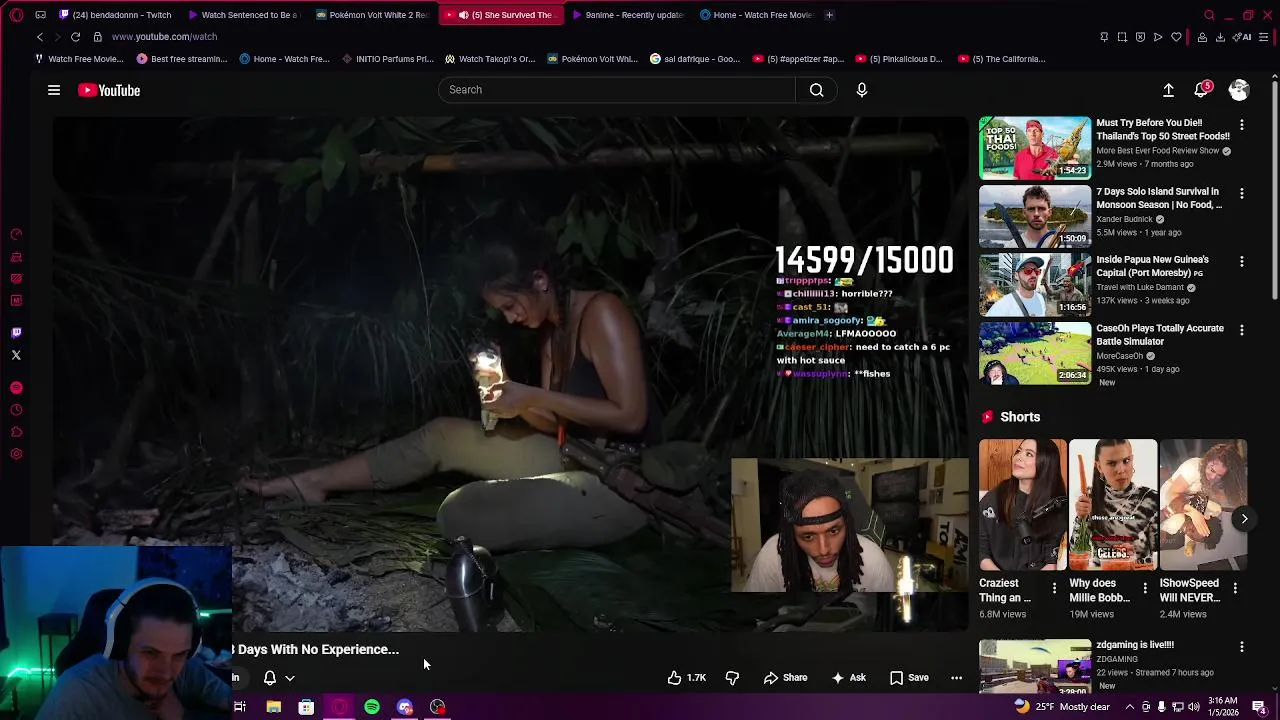Open YouTube notifications bell
The width and height of the screenshot is (1280, 720).
tap(1201, 90)
